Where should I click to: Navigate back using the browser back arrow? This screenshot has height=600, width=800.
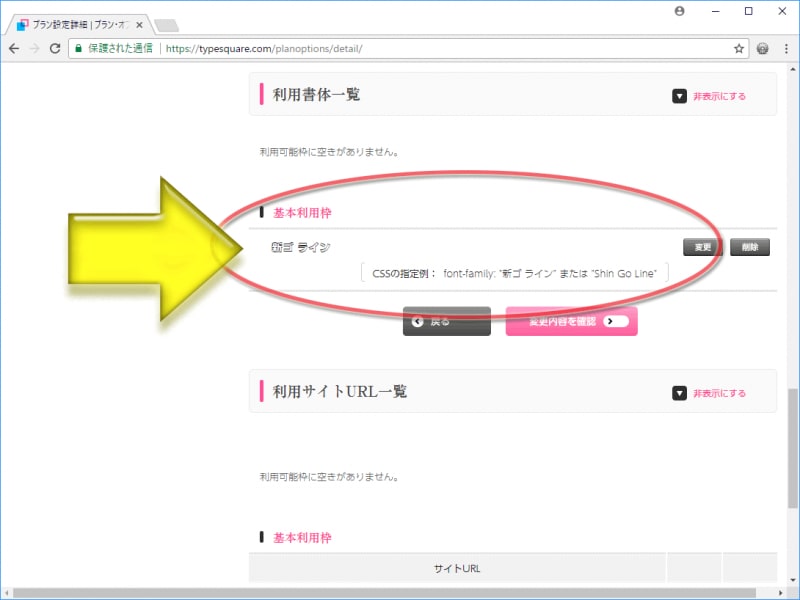click(x=13, y=48)
